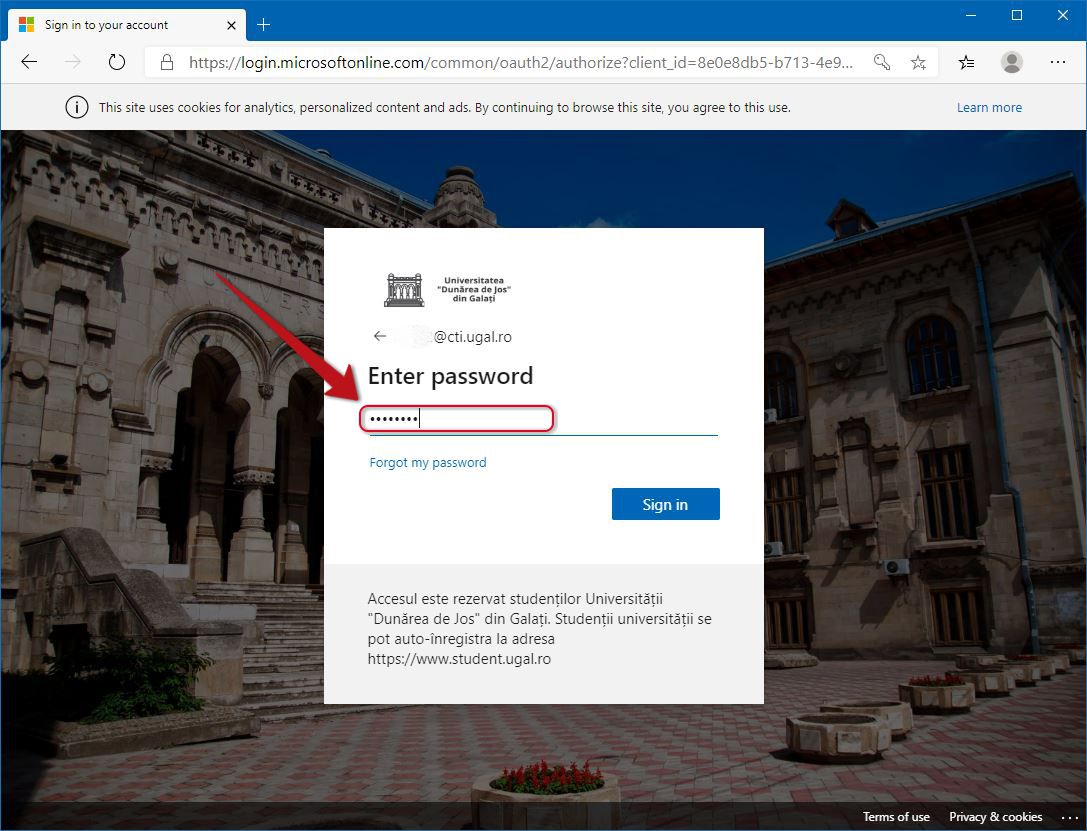The height and width of the screenshot is (831, 1087).
Task: Open a new tab with plus button
Action: point(263,25)
